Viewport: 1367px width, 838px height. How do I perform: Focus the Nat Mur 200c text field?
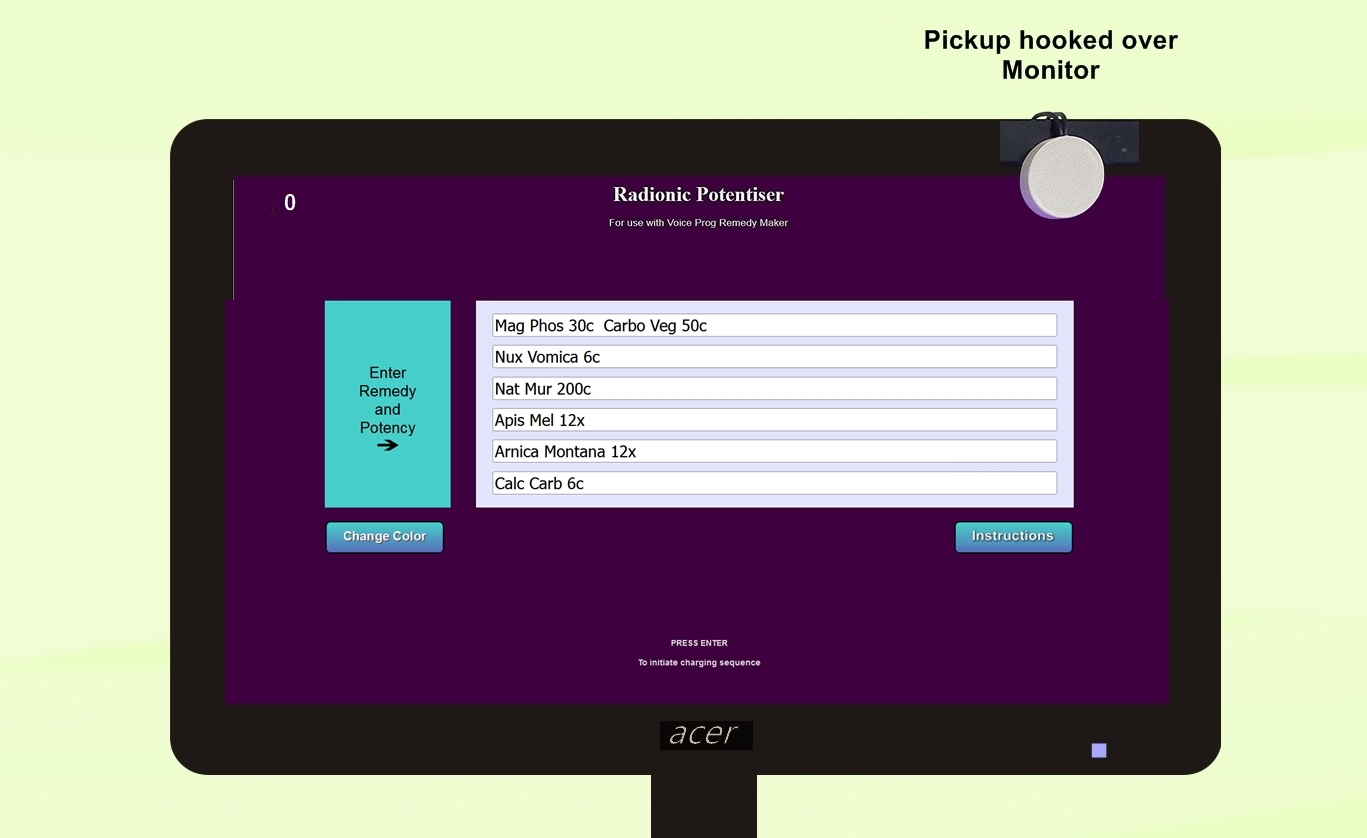click(x=774, y=389)
